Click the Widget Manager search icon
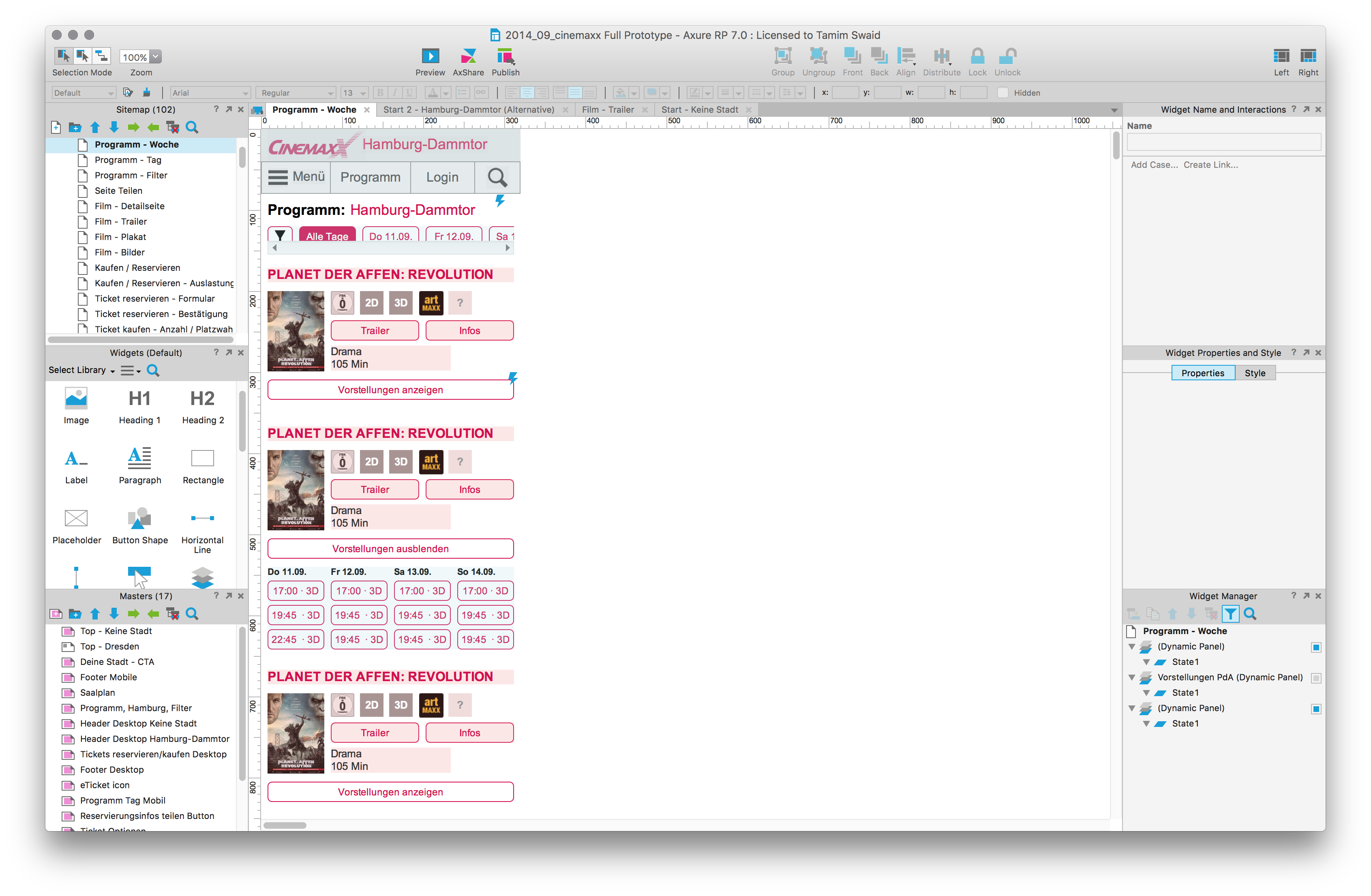 coord(1249,614)
